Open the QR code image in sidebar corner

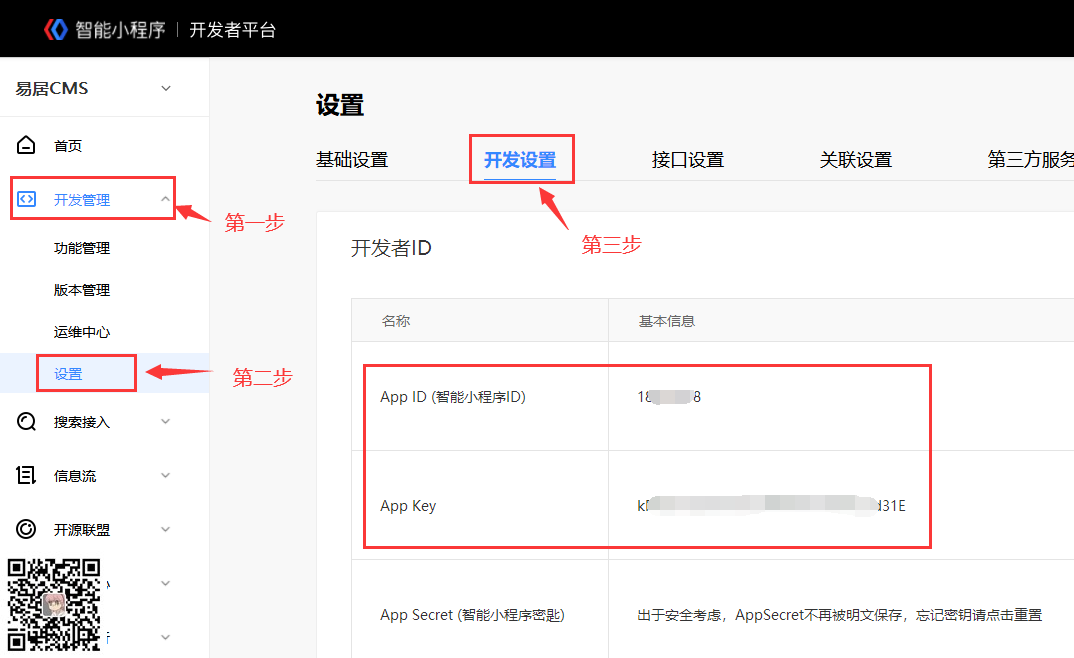pyautogui.click(x=54, y=606)
